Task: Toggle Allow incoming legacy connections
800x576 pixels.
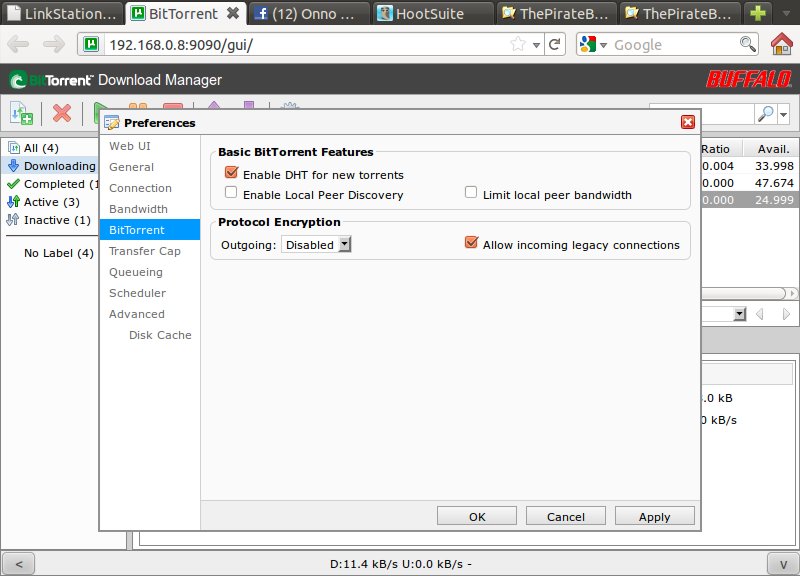Action: pos(471,242)
